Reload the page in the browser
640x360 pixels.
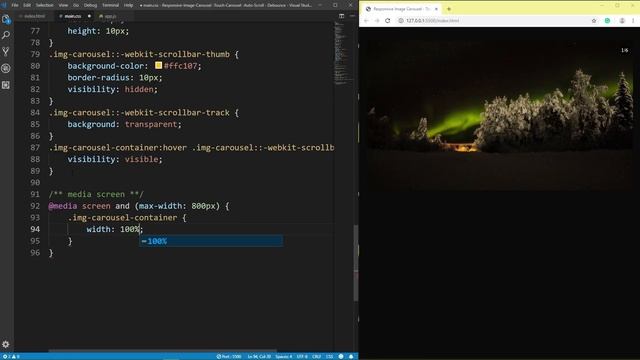click(x=388, y=20)
